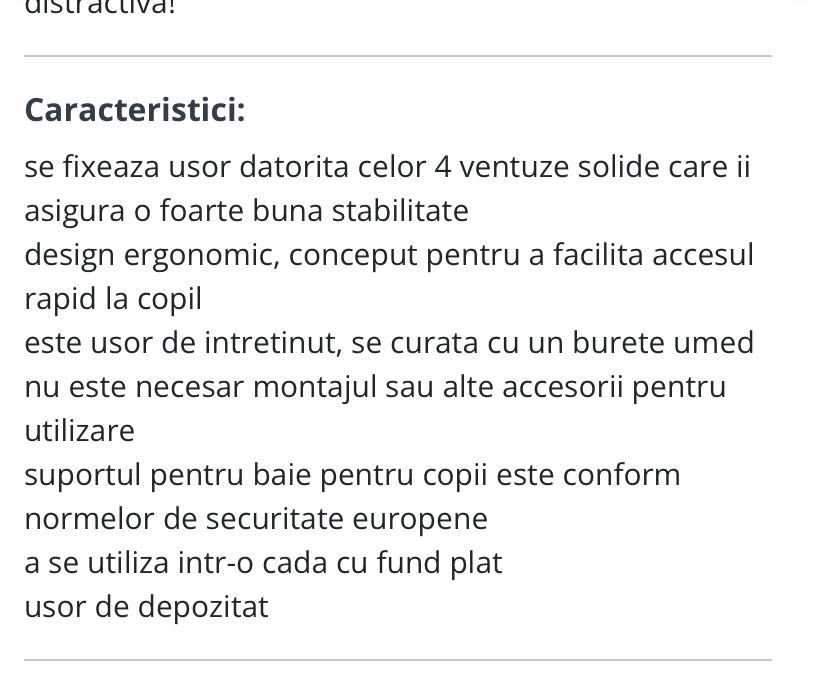Screen dimensions: 828x686
Task: Click the line "asigura o foarte buna stabilitate"
Action: coord(246,211)
